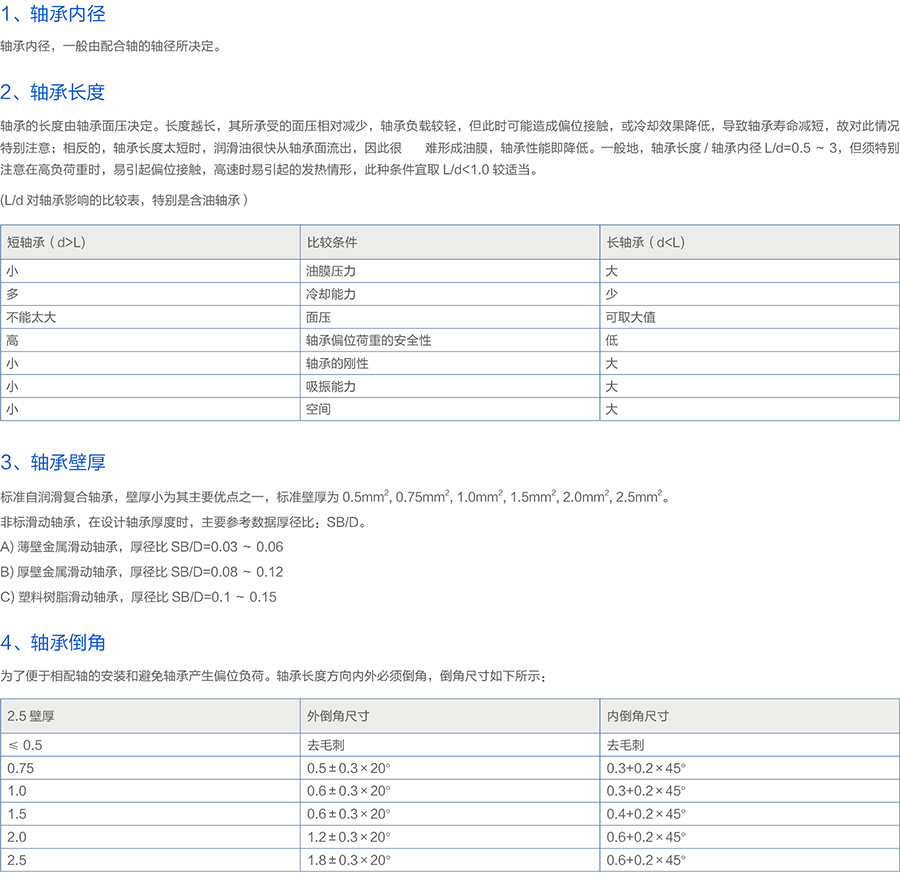Select table header 2.5 壁厚
The height and width of the screenshot is (880, 900).
click(150, 716)
